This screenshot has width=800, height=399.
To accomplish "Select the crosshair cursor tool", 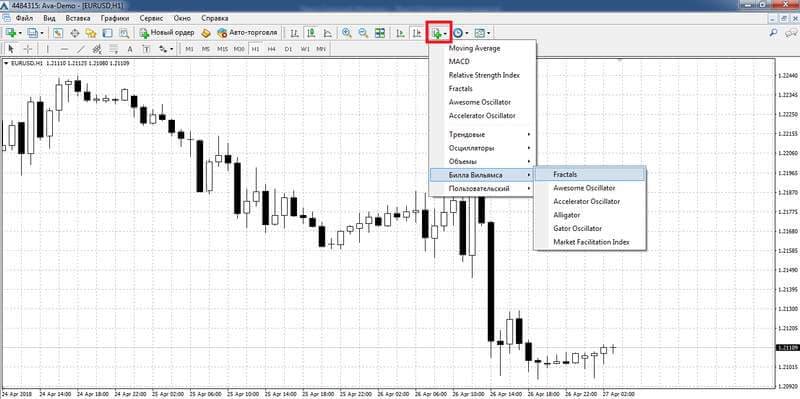I will click(28, 49).
